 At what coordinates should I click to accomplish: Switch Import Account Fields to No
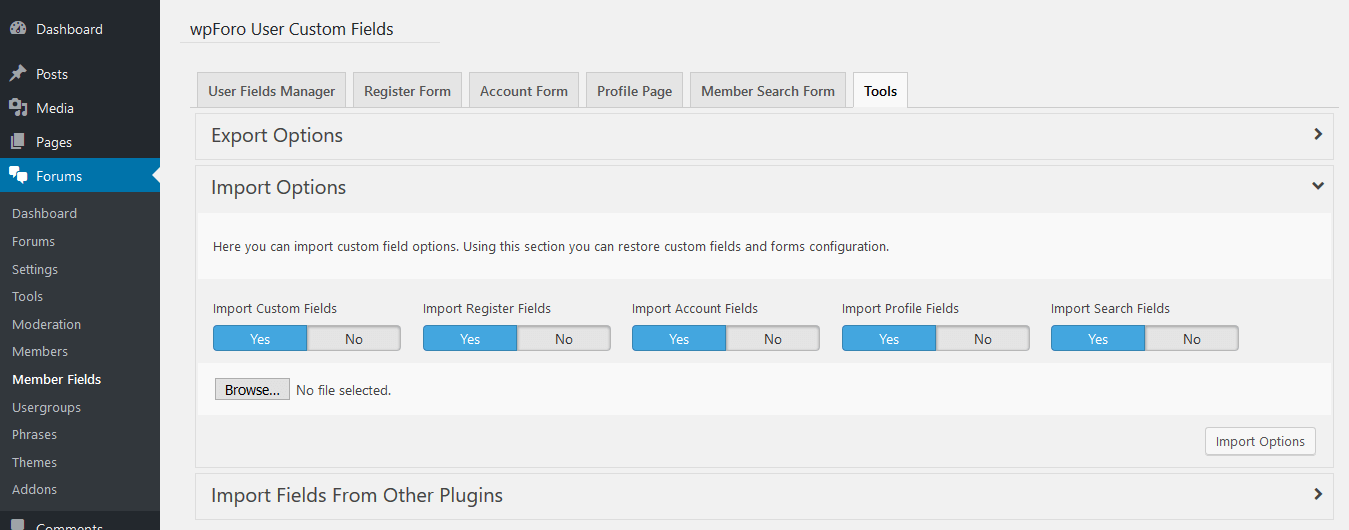point(772,339)
